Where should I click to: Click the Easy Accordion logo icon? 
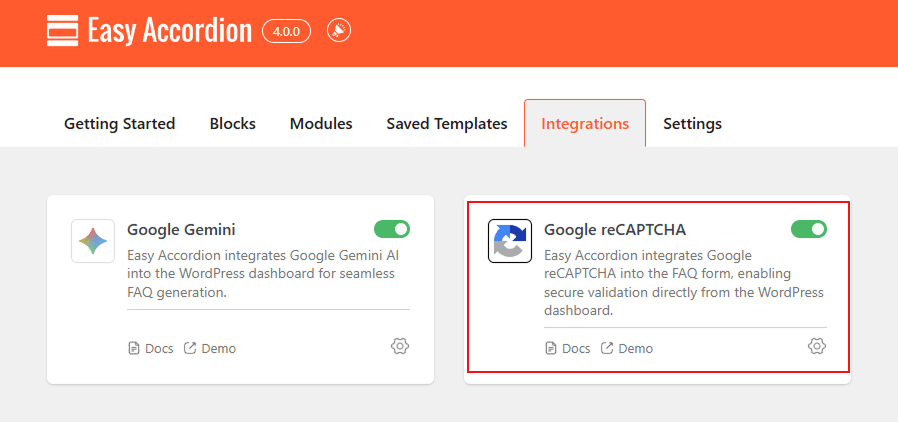(62, 31)
